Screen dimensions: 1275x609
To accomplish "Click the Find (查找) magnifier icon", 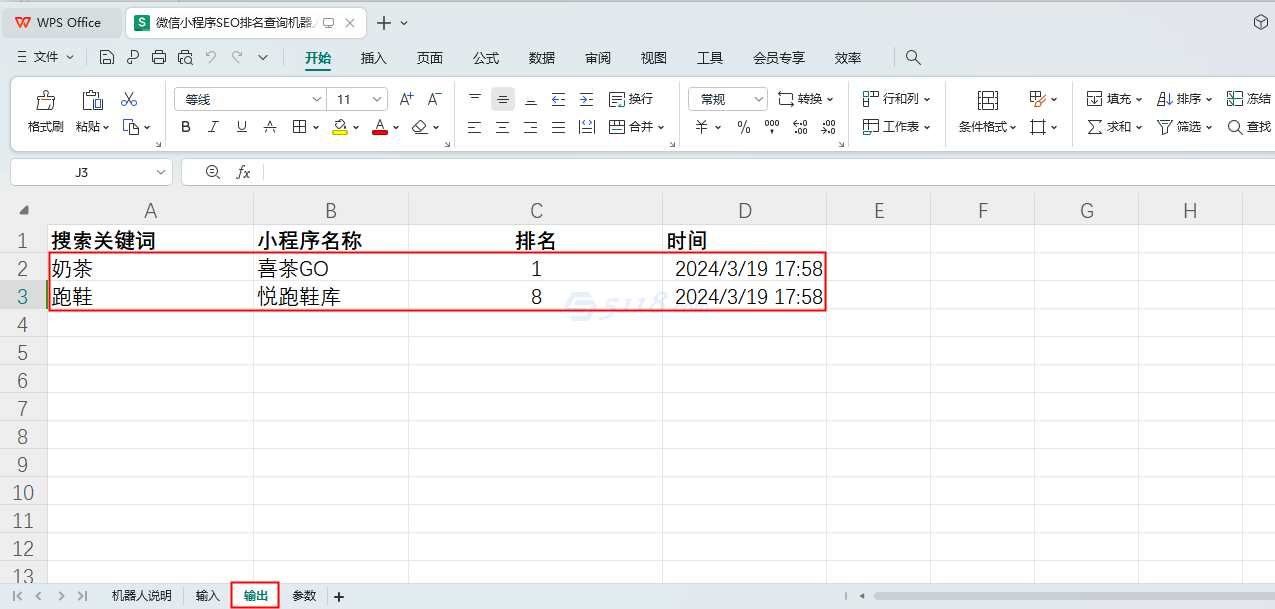I will pos(1235,127).
